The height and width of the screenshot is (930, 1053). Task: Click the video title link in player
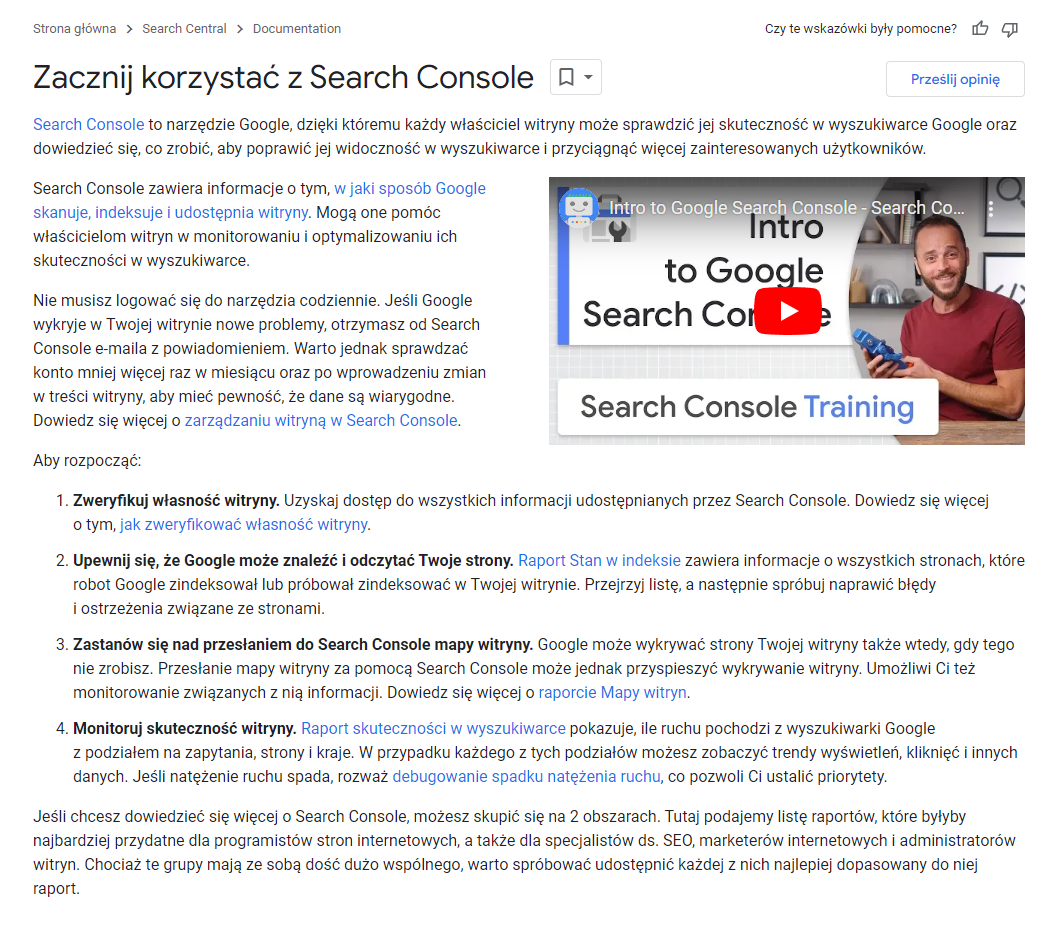coord(786,208)
